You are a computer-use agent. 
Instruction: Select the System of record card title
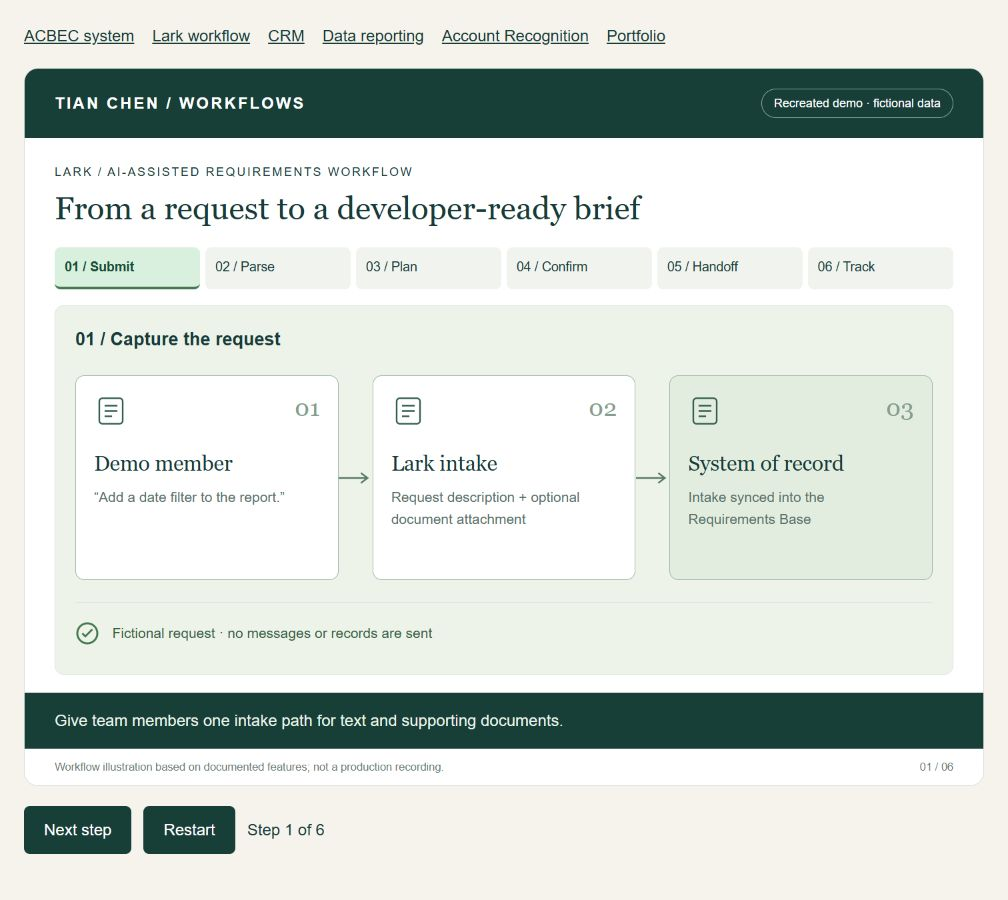[766, 464]
